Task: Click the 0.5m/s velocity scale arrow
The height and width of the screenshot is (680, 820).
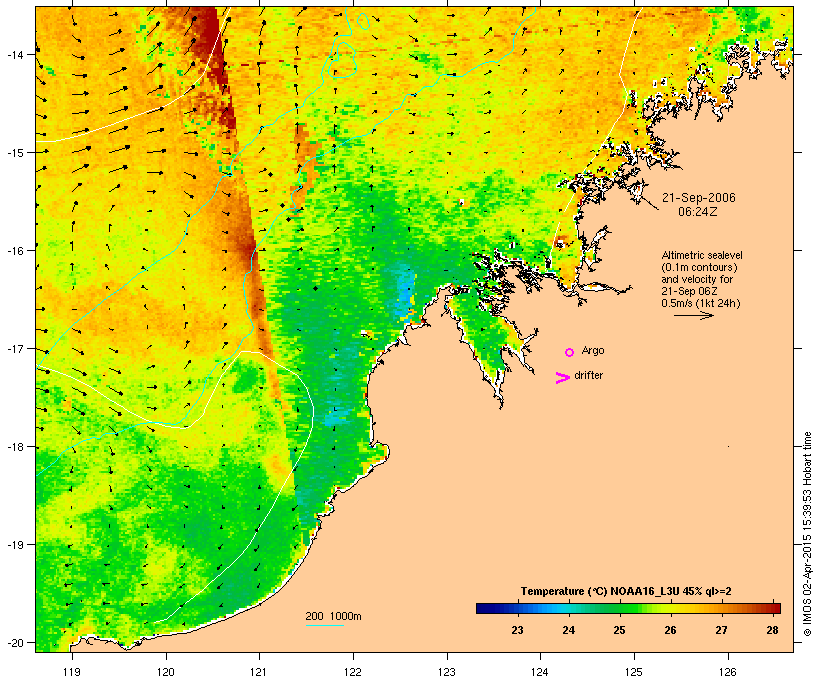Action: pyautogui.click(x=693, y=315)
